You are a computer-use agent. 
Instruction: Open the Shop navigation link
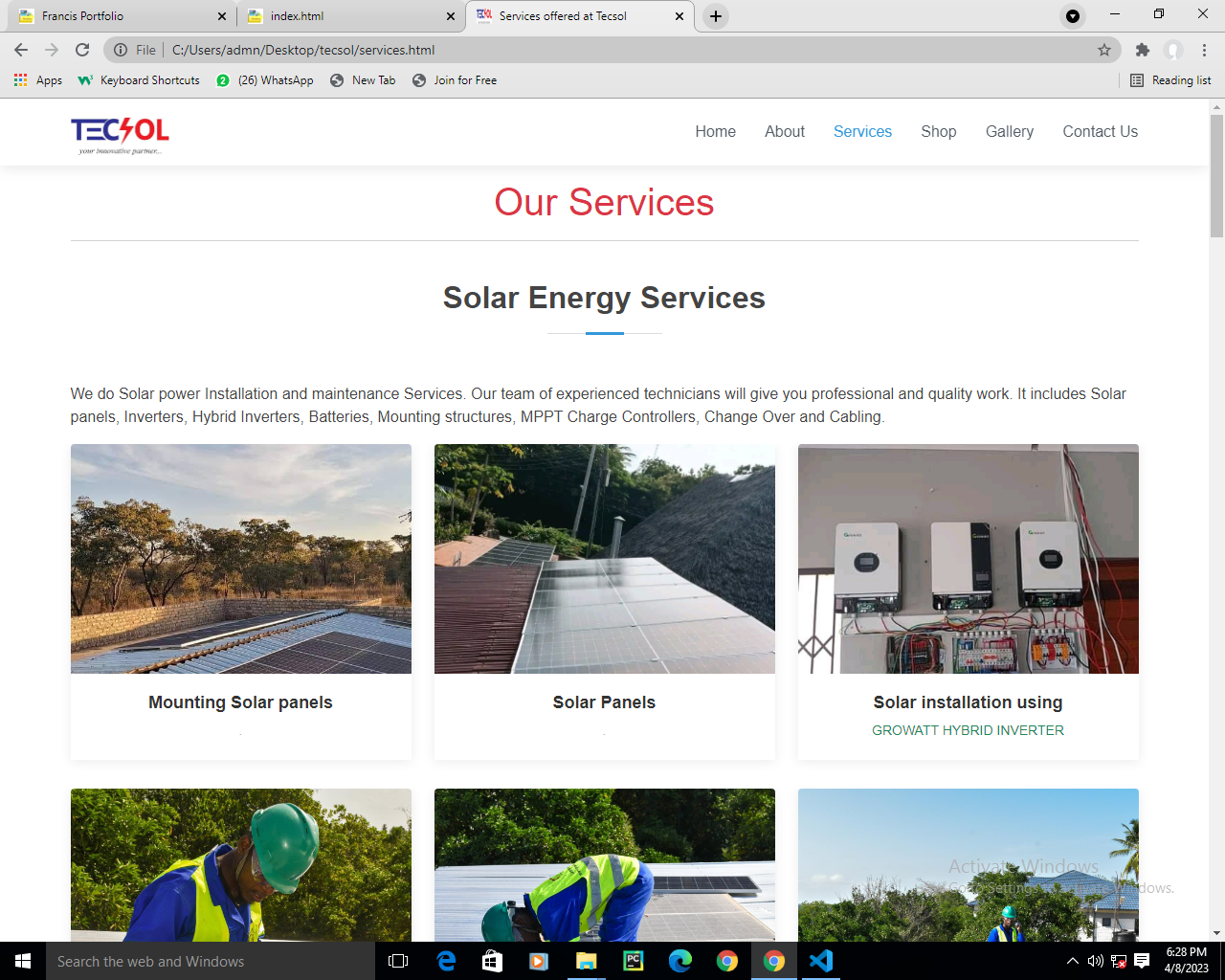pos(938,132)
